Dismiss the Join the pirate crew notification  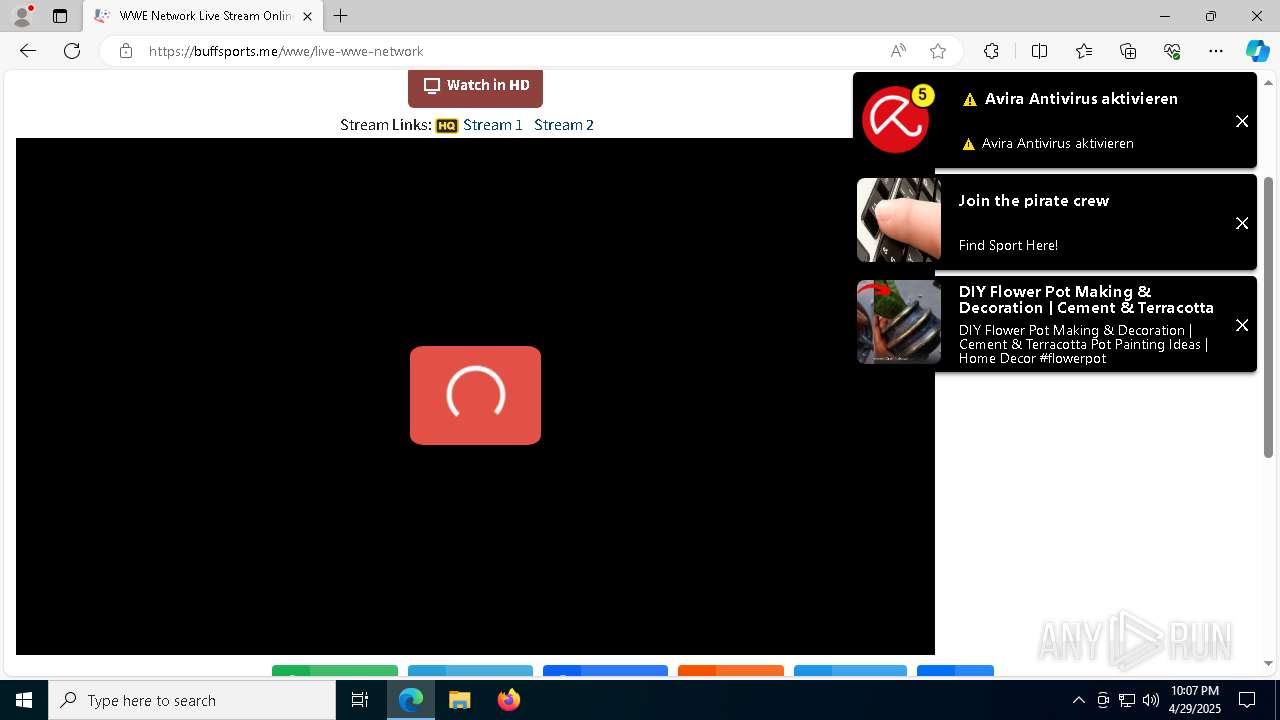1242,223
